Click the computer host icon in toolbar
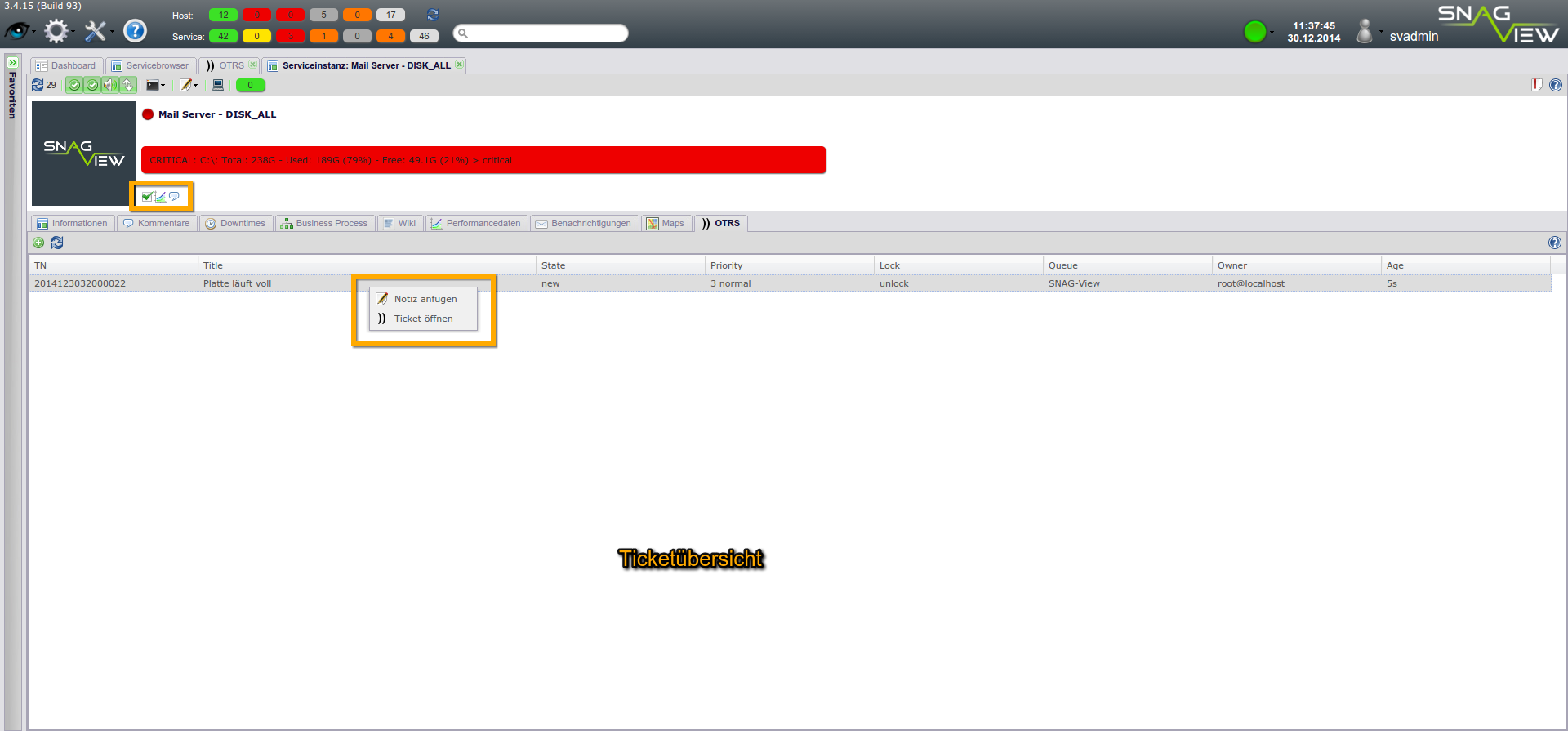 point(218,85)
